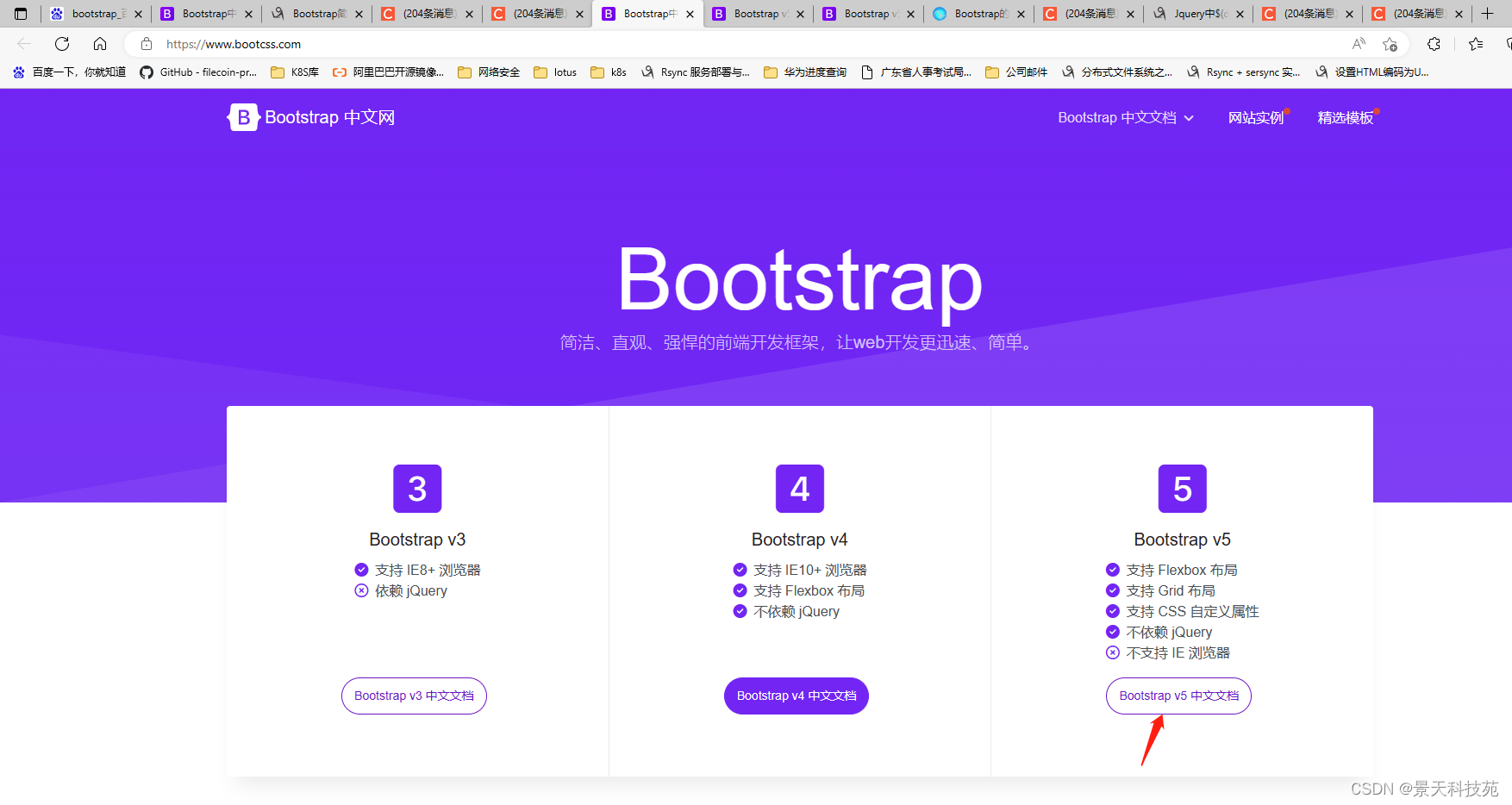Add this page to favorites with the star icon
1512x805 pixels.
click(x=1390, y=44)
